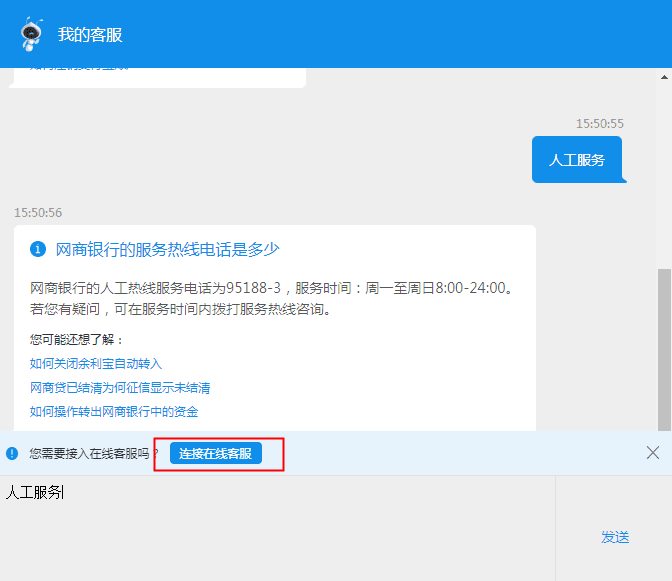Click the 您需要接入在线客服吗 prompt text
Image resolution: width=672 pixels, height=581 pixels.
(x=94, y=453)
